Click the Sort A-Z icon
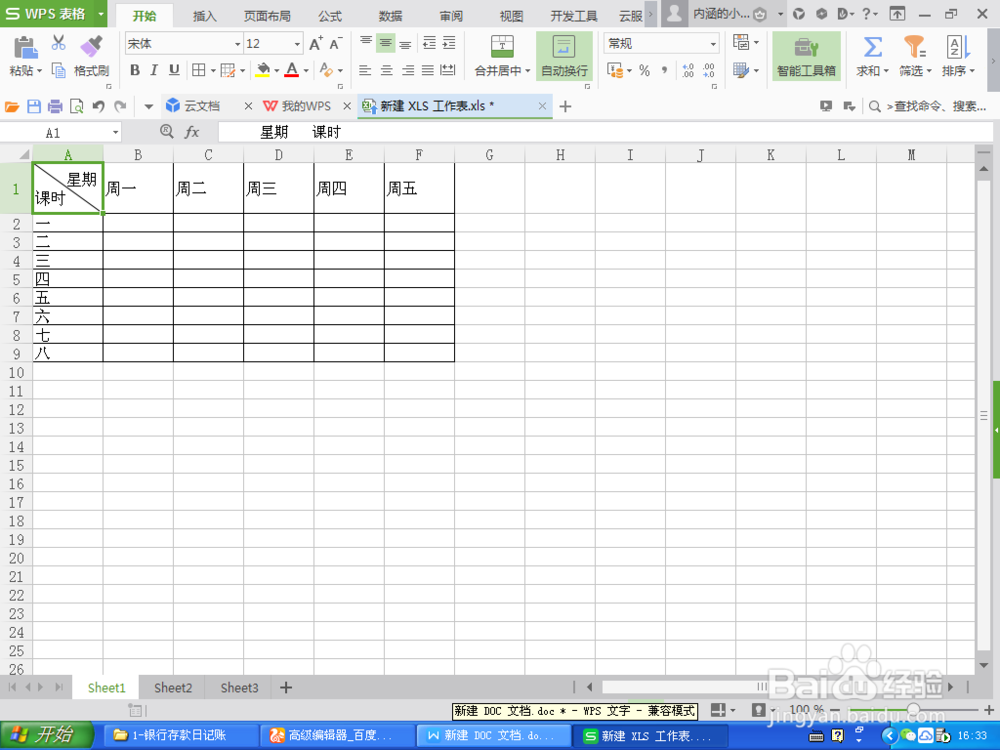 958,47
